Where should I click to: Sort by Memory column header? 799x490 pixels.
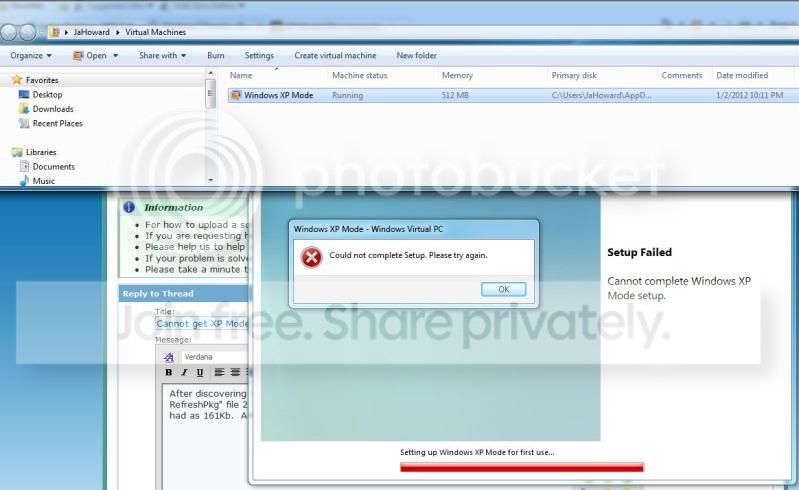coord(457,75)
